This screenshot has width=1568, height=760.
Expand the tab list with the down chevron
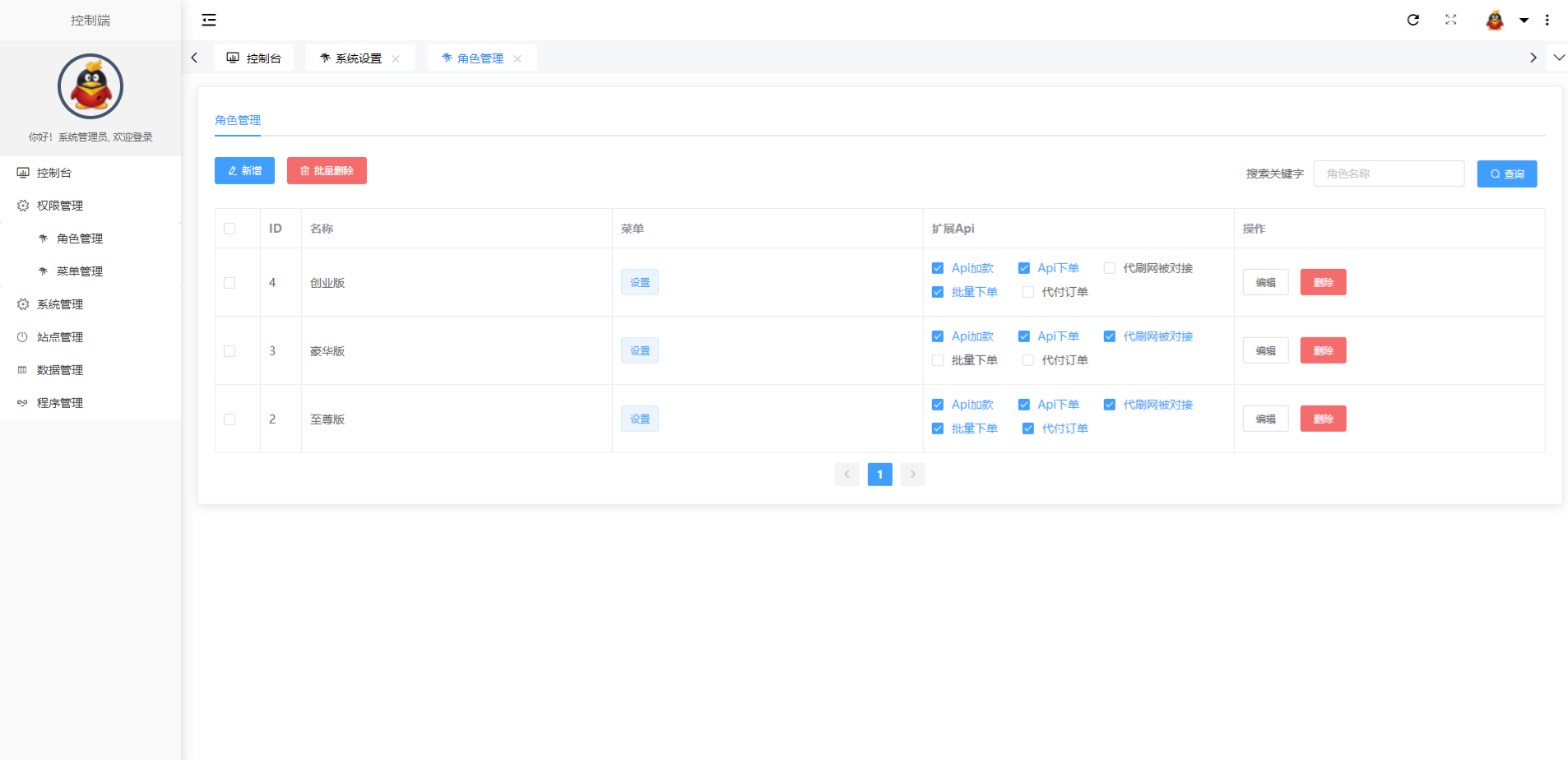(x=1559, y=57)
